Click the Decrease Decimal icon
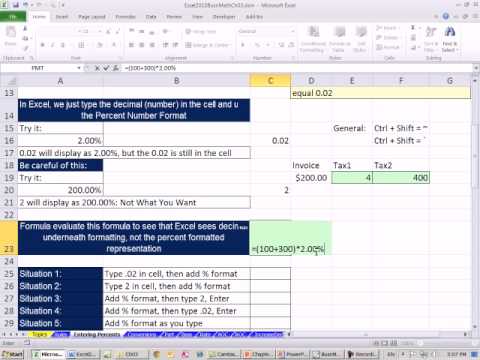The height and width of the screenshot is (360, 480). click(291, 45)
